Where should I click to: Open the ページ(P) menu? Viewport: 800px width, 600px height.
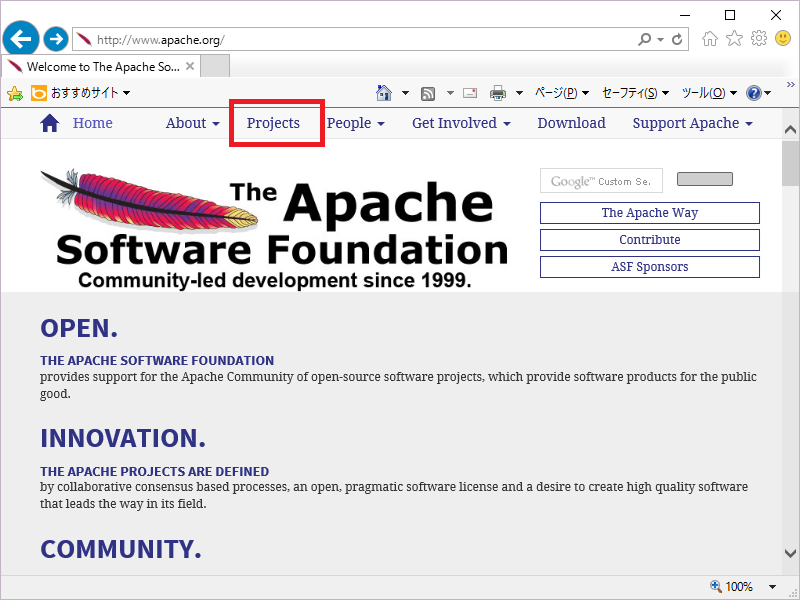click(x=562, y=93)
